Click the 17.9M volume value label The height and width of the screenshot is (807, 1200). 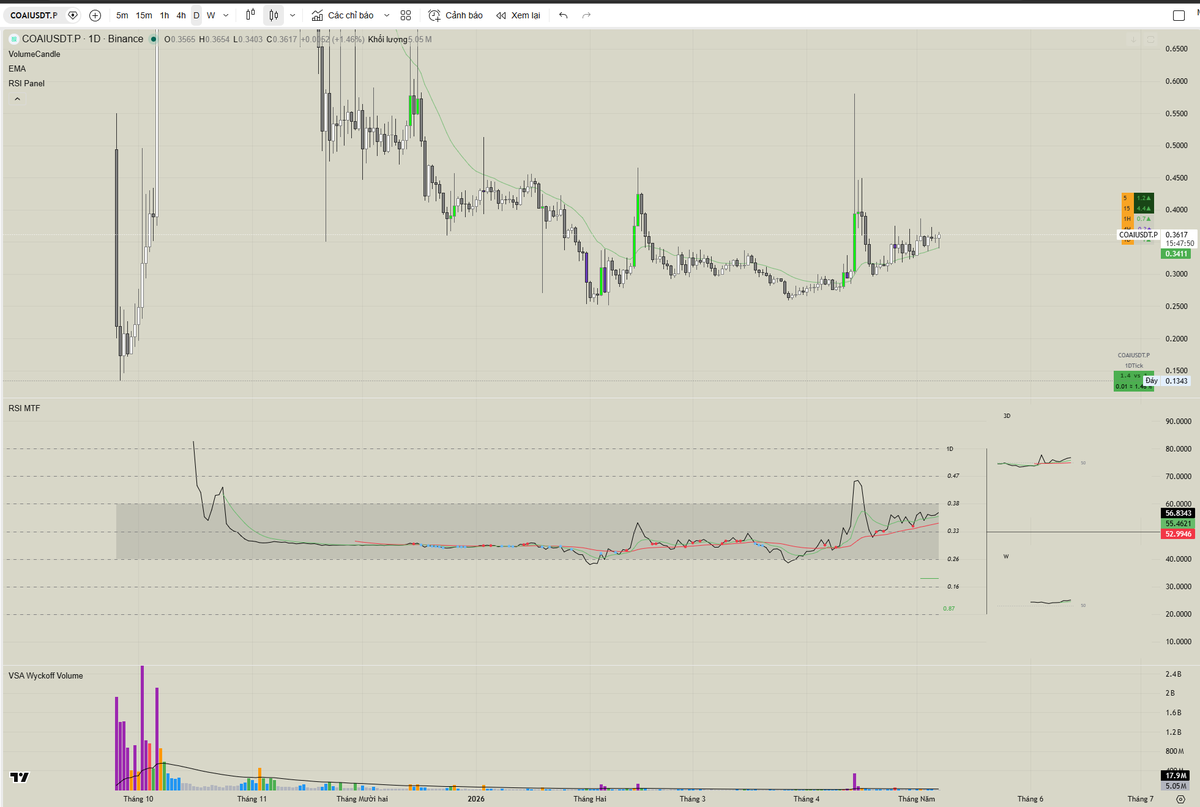point(1174,775)
